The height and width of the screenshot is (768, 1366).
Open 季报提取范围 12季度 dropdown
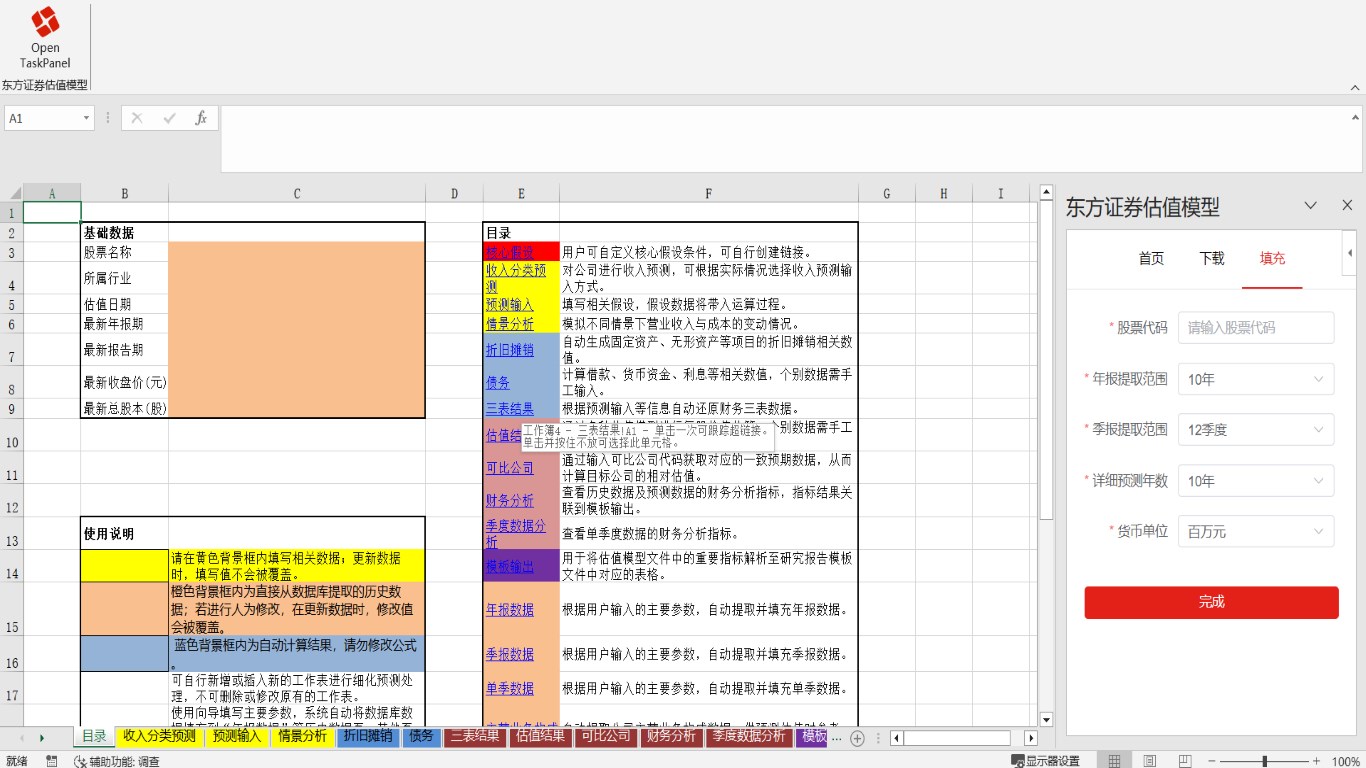point(1256,430)
